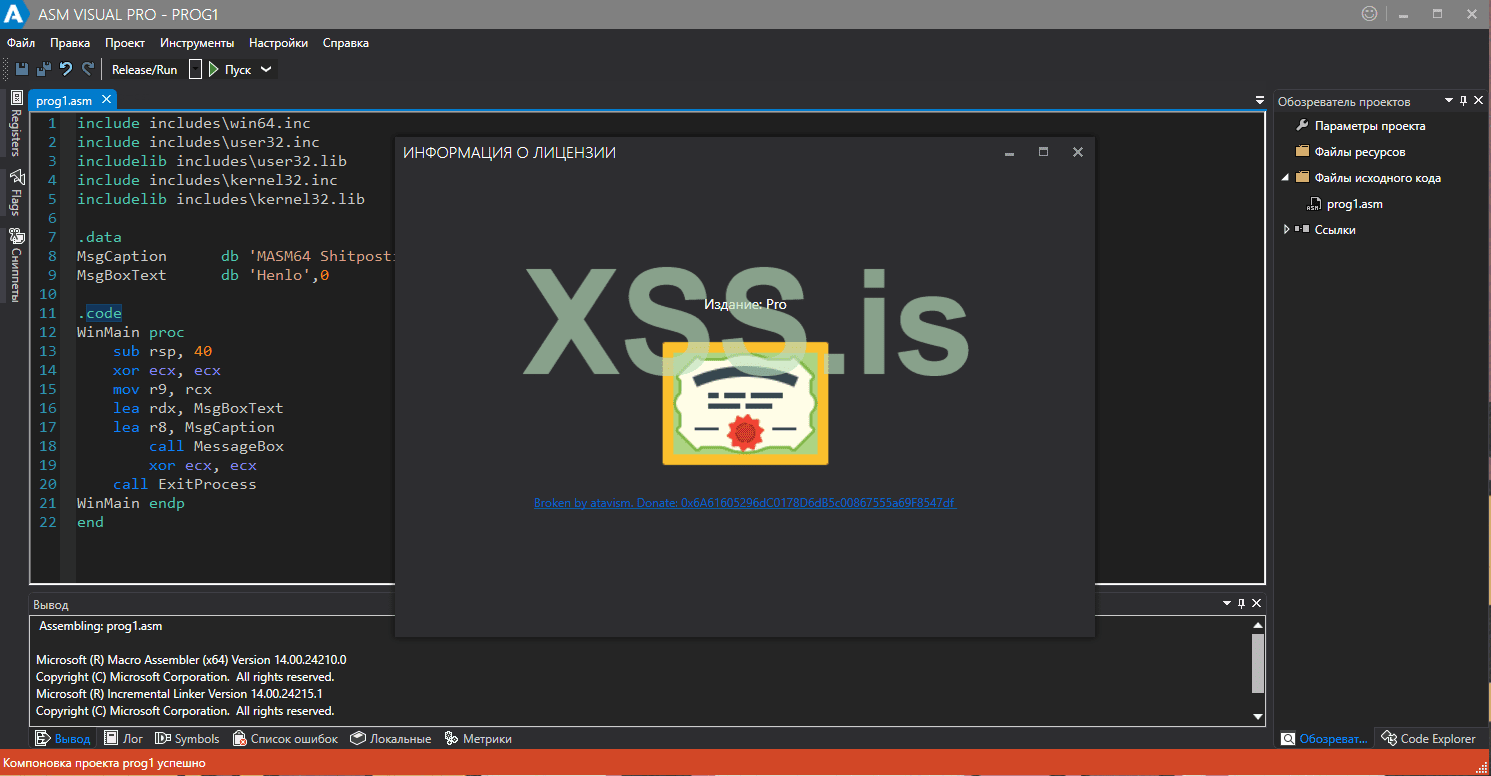Click the ASM Visual Pro logo icon

pyautogui.click(x=16, y=15)
